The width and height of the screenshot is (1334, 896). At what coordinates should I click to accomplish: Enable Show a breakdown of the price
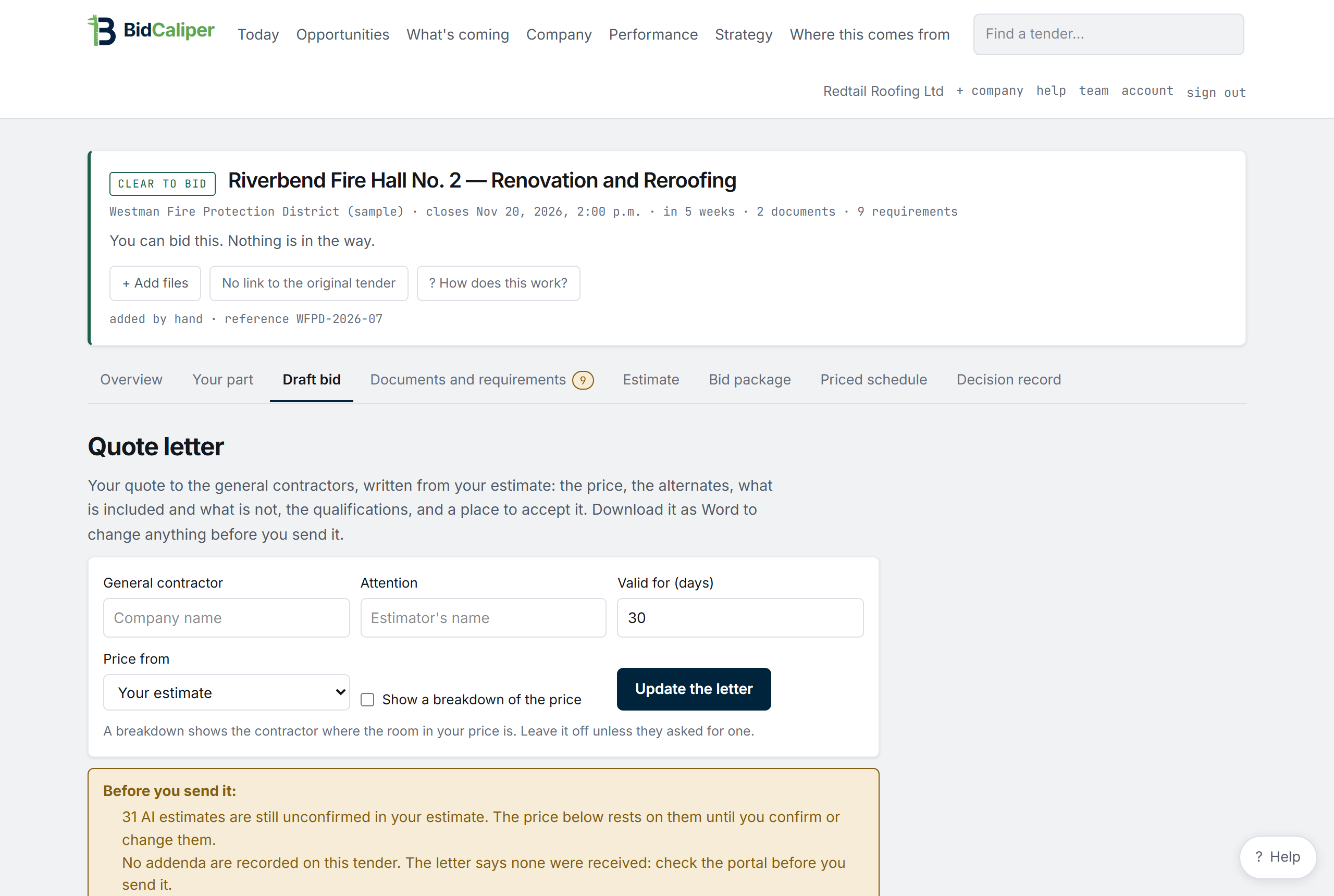(367, 700)
